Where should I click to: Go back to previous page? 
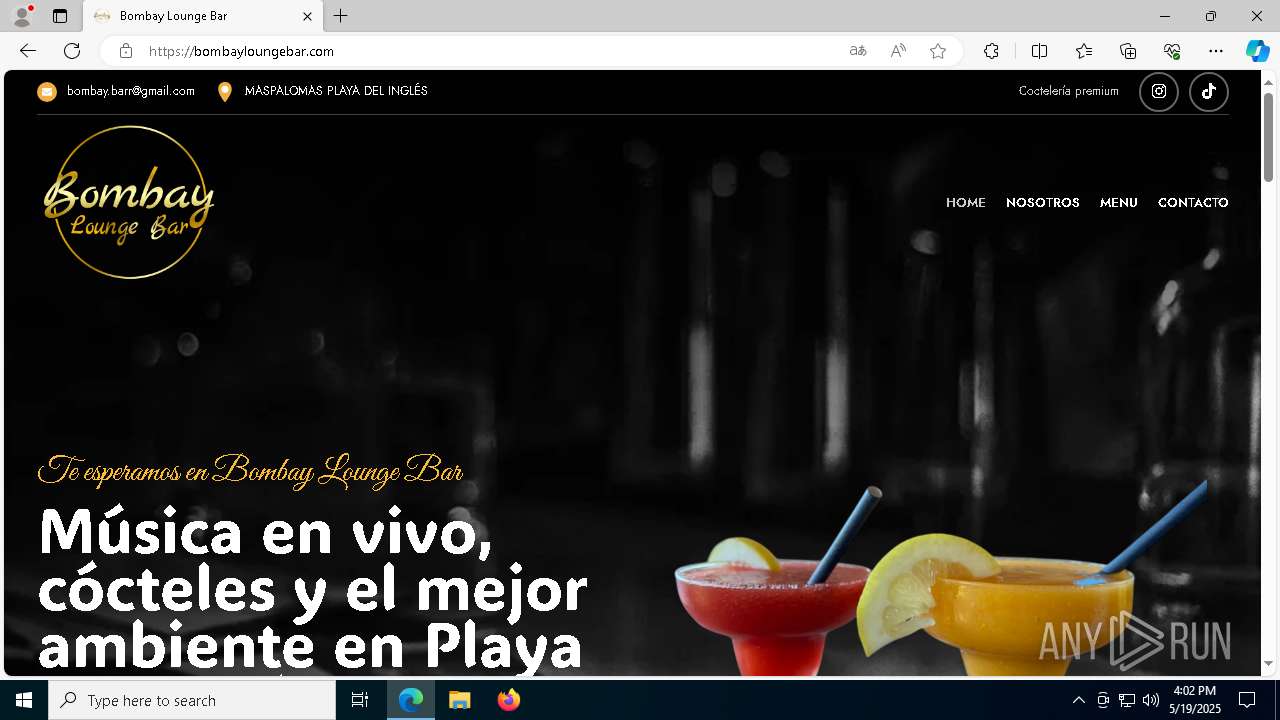click(x=28, y=51)
